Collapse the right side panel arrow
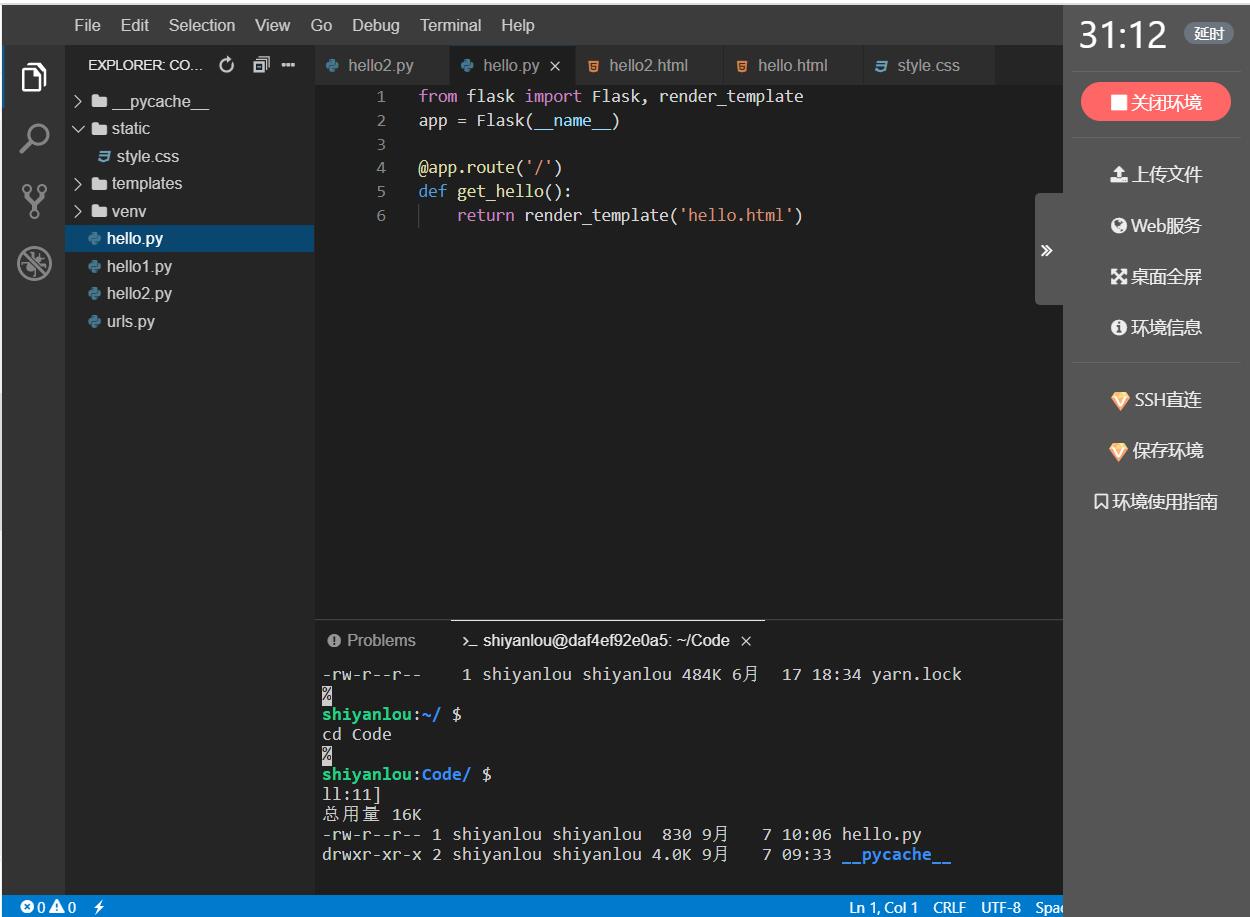Image resolution: width=1250 pixels, height=917 pixels. point(1047,250)
